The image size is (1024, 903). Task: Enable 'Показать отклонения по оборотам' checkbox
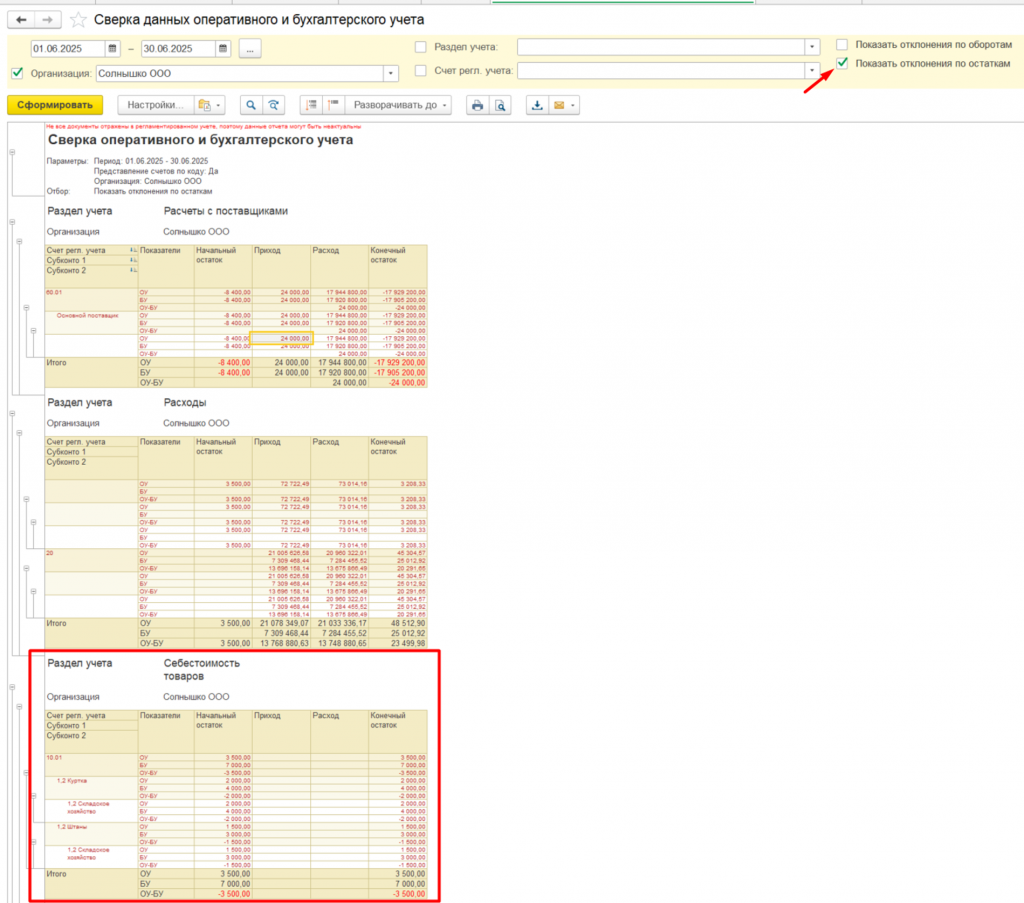click(842, 45)
